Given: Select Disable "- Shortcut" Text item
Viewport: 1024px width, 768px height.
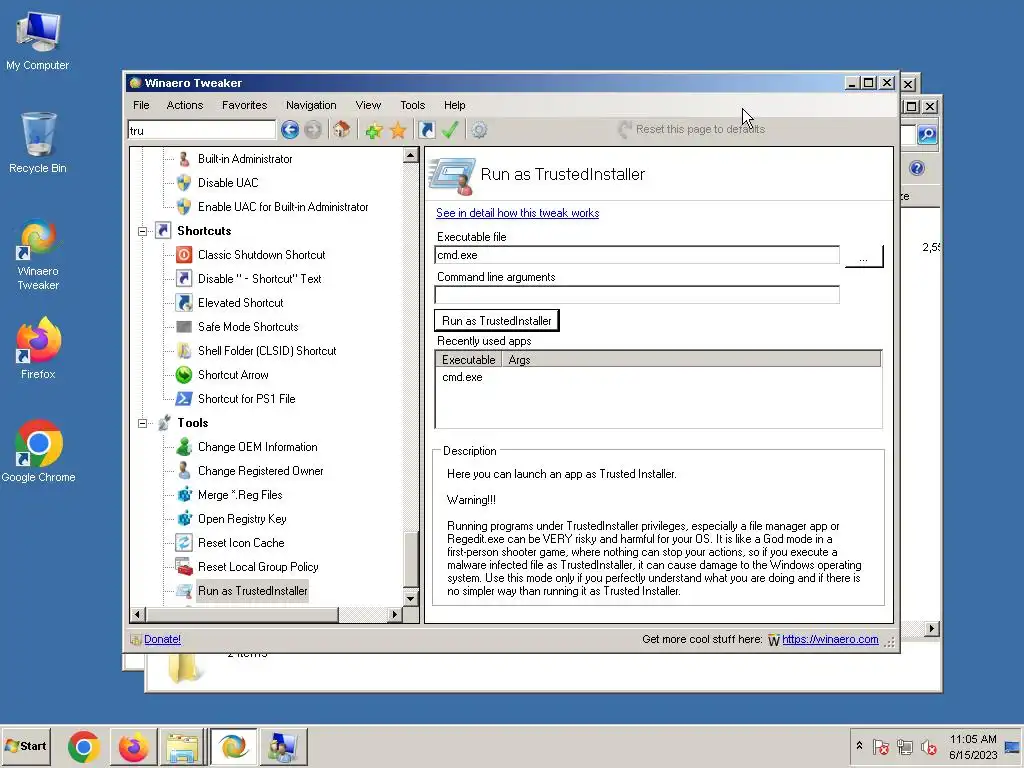Looking at the screenshot, I should click(259, 279).
